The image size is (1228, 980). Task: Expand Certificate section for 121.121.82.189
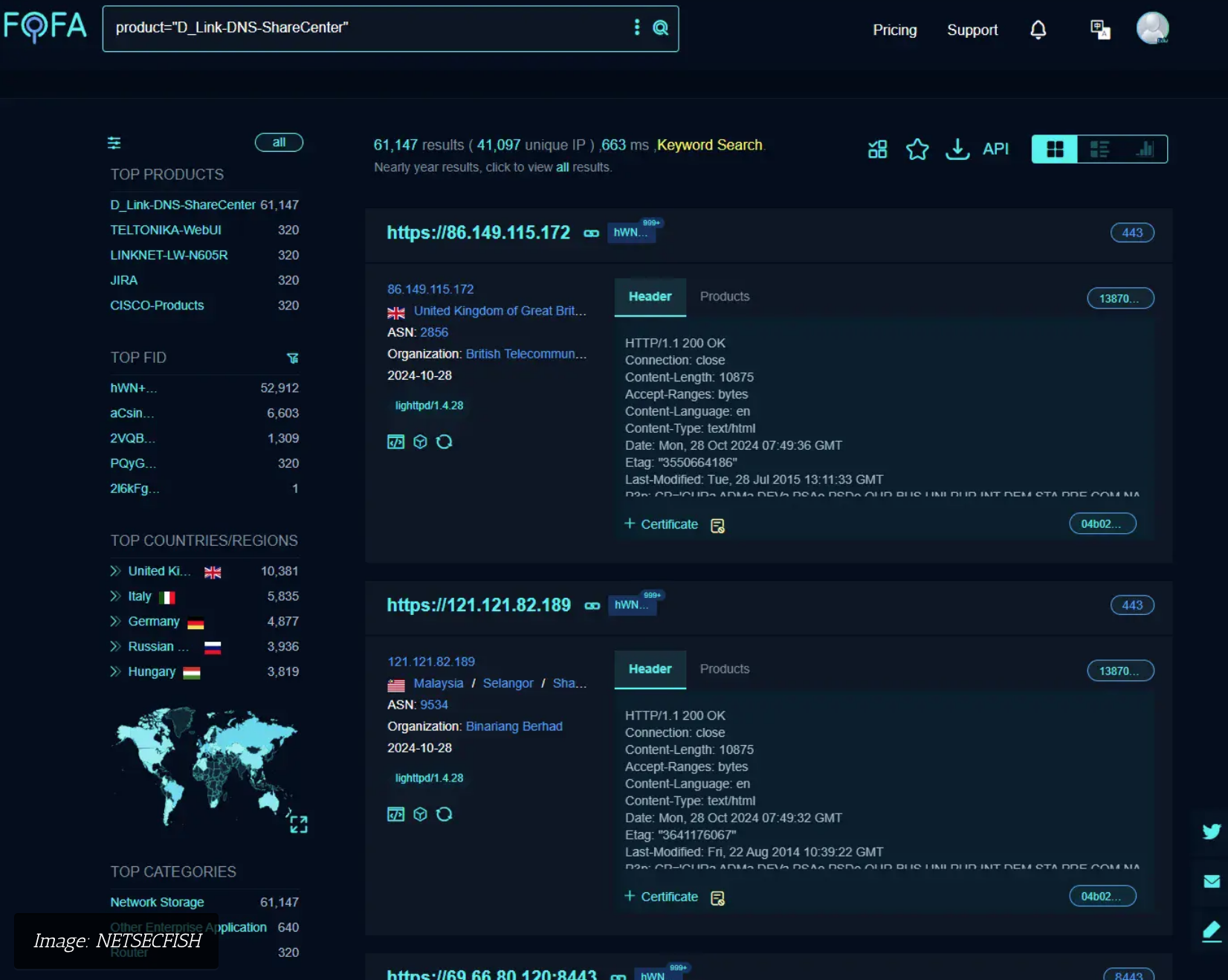[x=661, y=897]
